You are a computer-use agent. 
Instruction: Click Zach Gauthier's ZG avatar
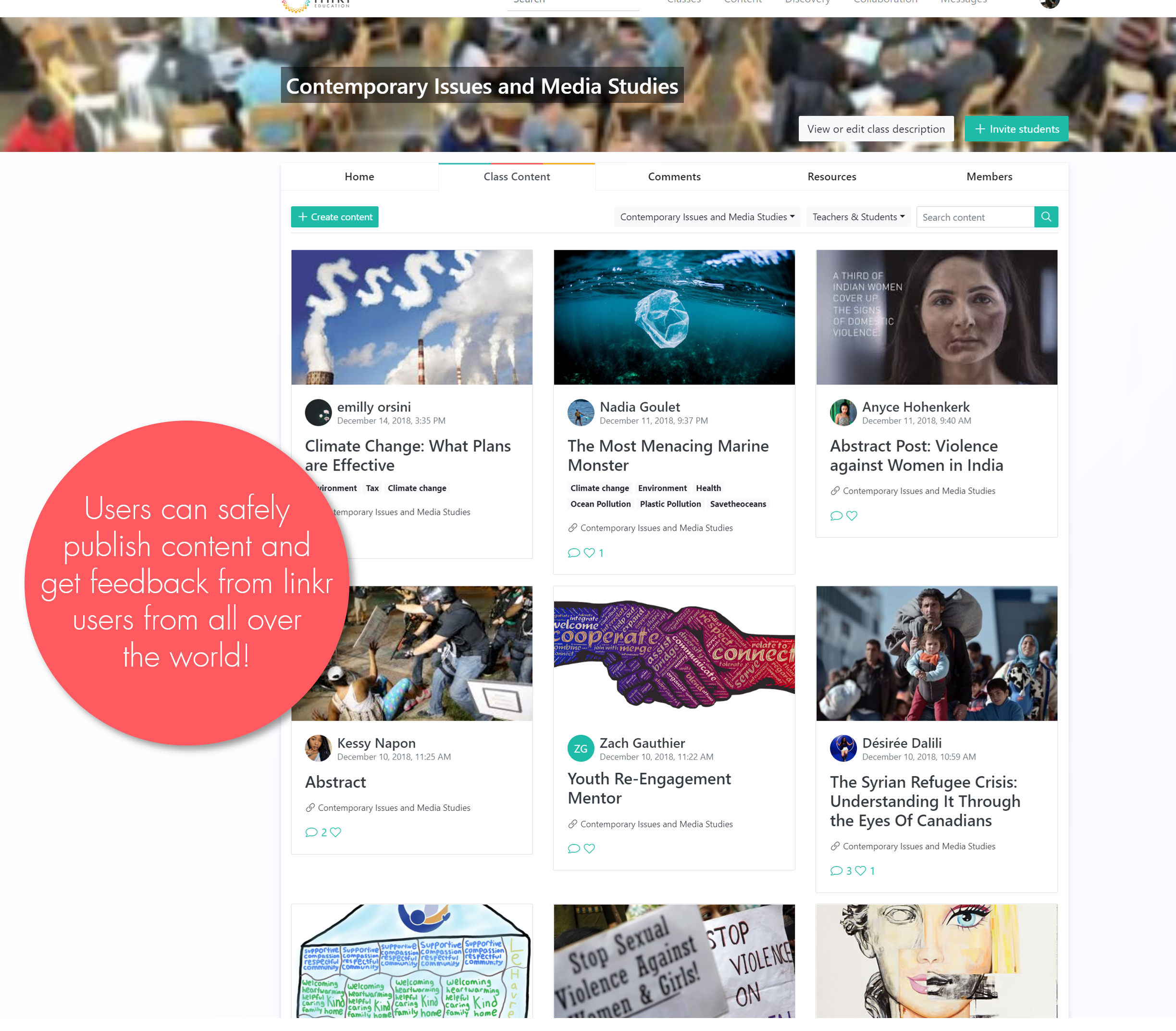tap(581, 748)
